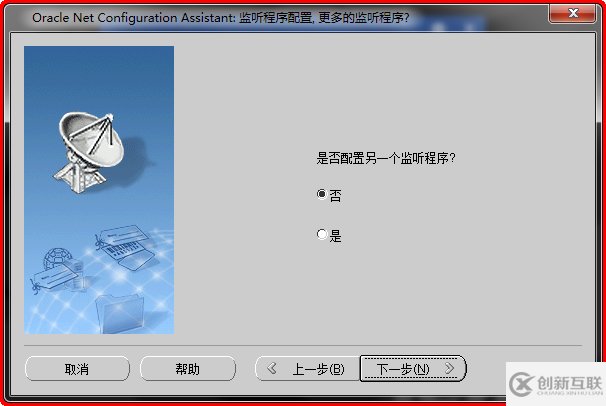The width and height of the screenshot is (606, 406).
Task: Click the 否 option label text
Action: coord(335,195)
